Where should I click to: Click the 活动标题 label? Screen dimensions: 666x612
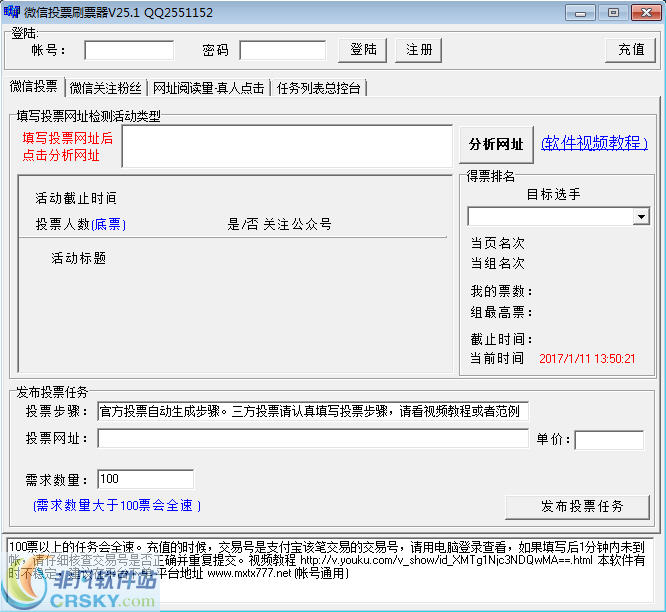[x=79, y=258]
